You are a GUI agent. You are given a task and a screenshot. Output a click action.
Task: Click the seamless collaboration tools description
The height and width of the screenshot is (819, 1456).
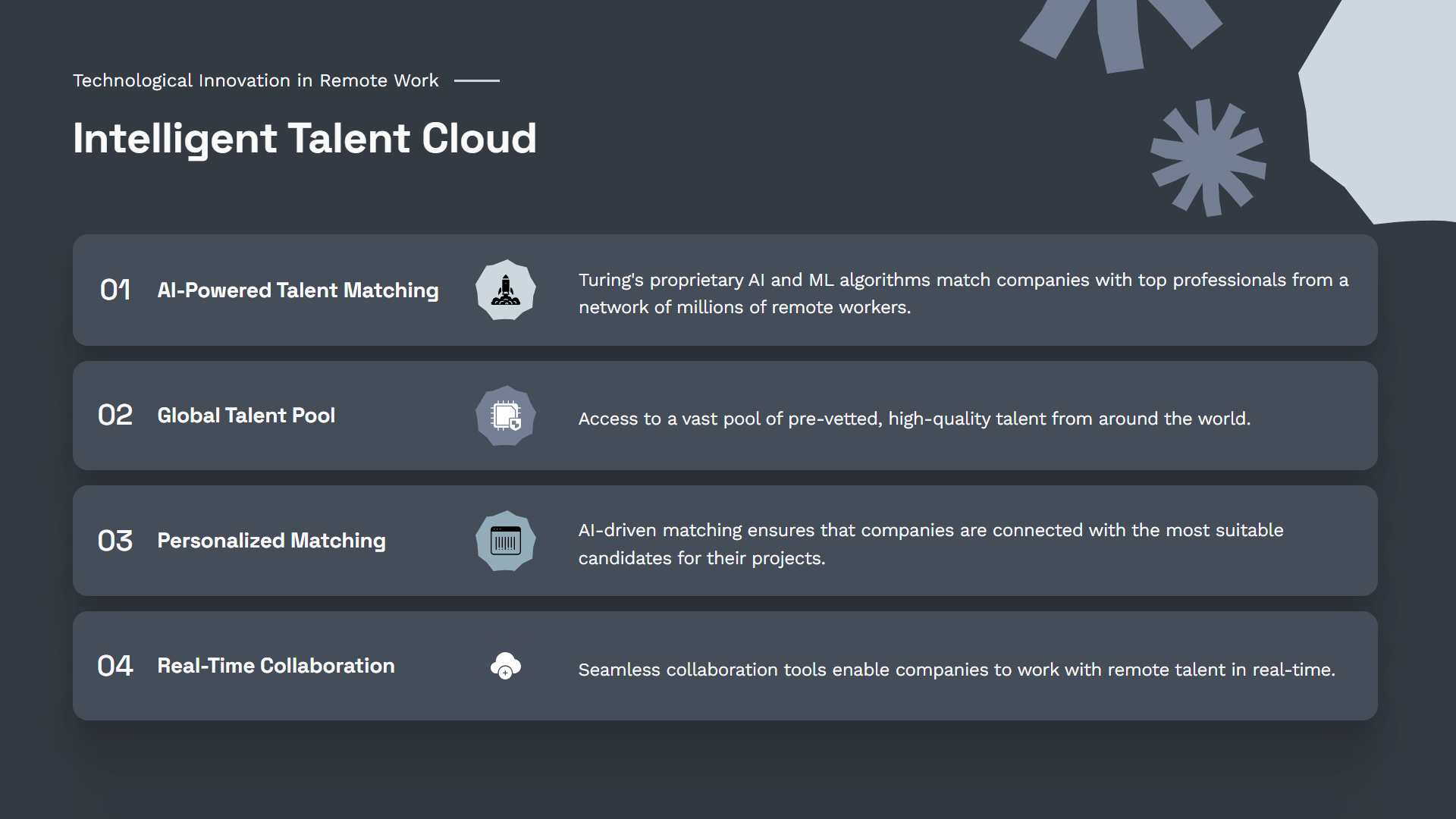tap(956, 670)
